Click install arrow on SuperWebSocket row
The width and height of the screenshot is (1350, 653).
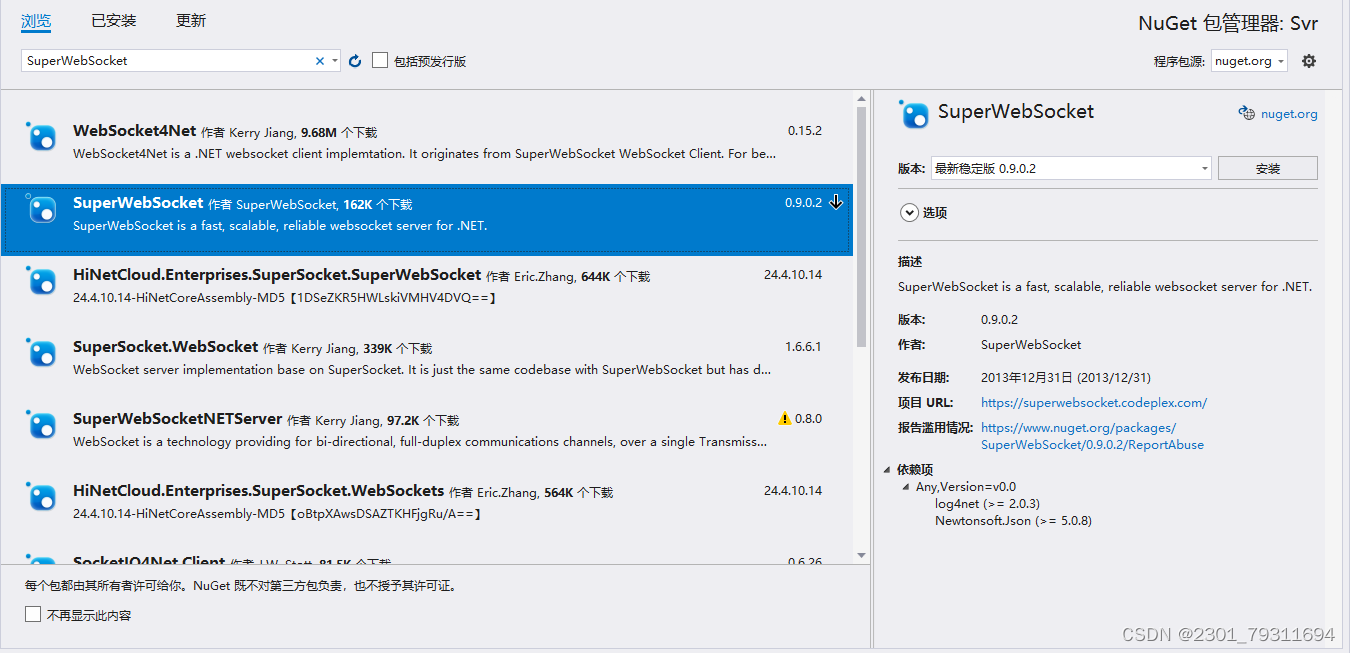tap(836, 202)
